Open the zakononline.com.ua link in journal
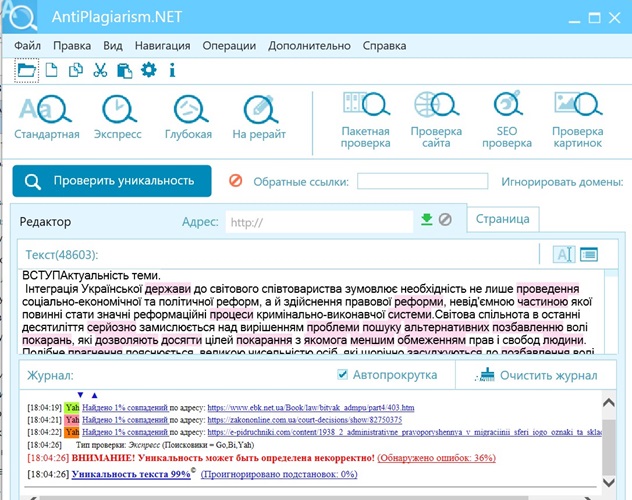The width and height of the screenshot is (632, 500). coord(305,420)
